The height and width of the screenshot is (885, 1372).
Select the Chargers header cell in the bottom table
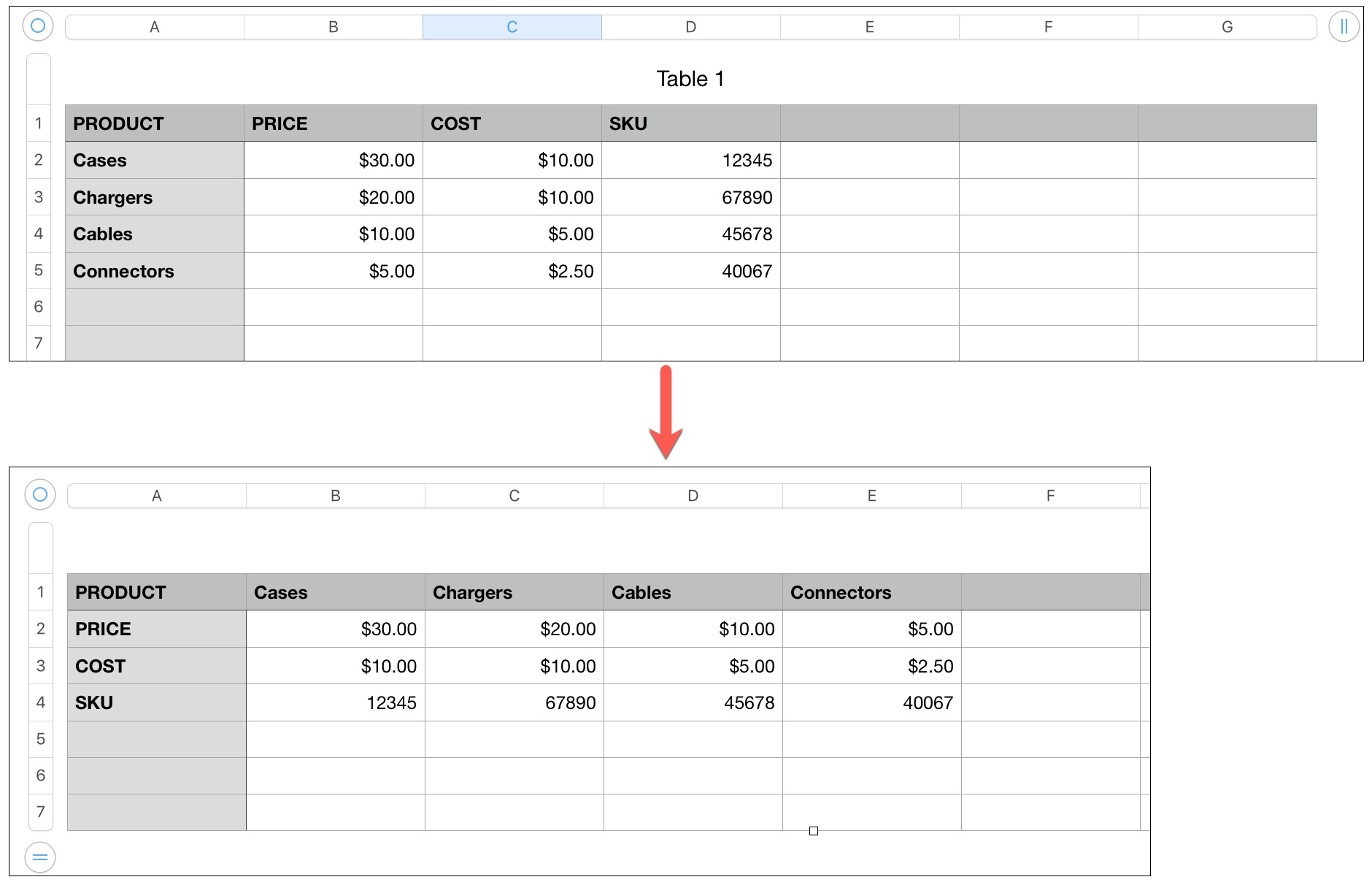click(514, 592)
